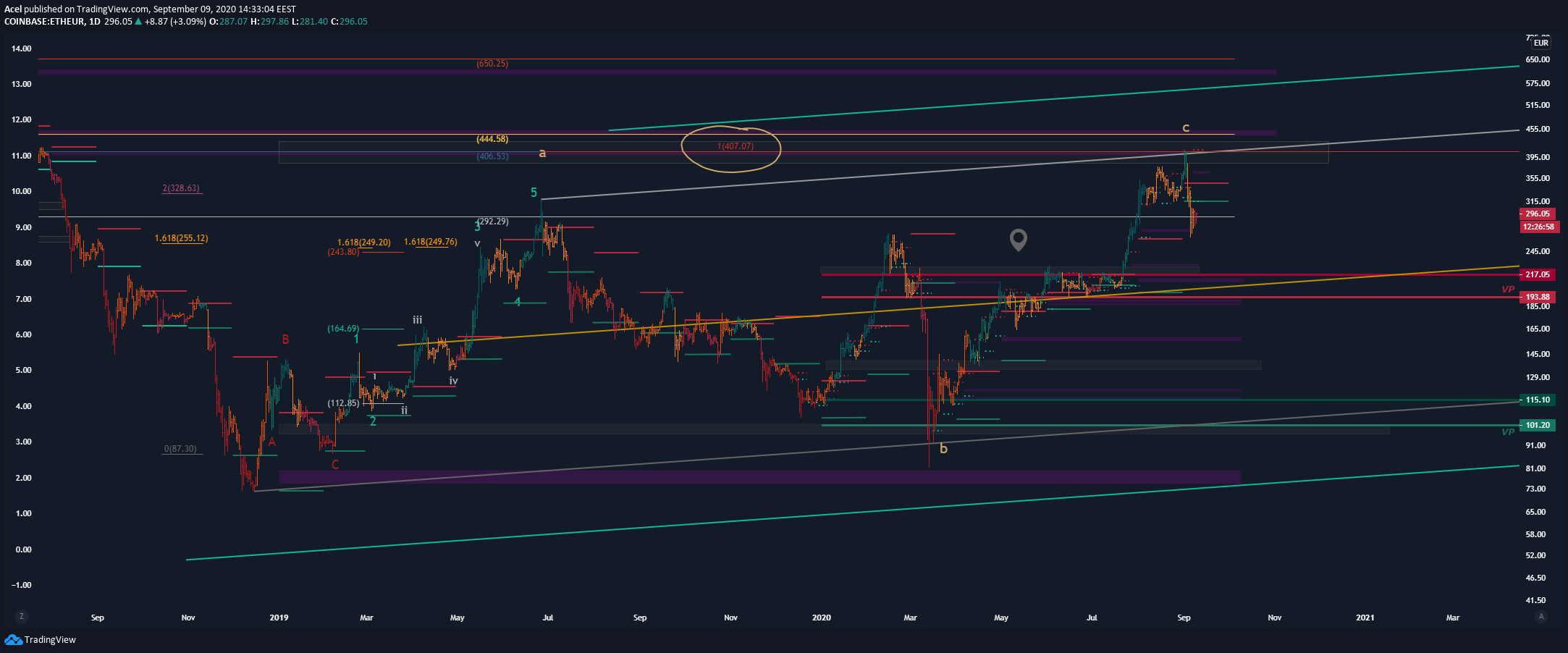Click the -1.00 value on left axis
Screen dimensions: 1568x653
(22, 585)
